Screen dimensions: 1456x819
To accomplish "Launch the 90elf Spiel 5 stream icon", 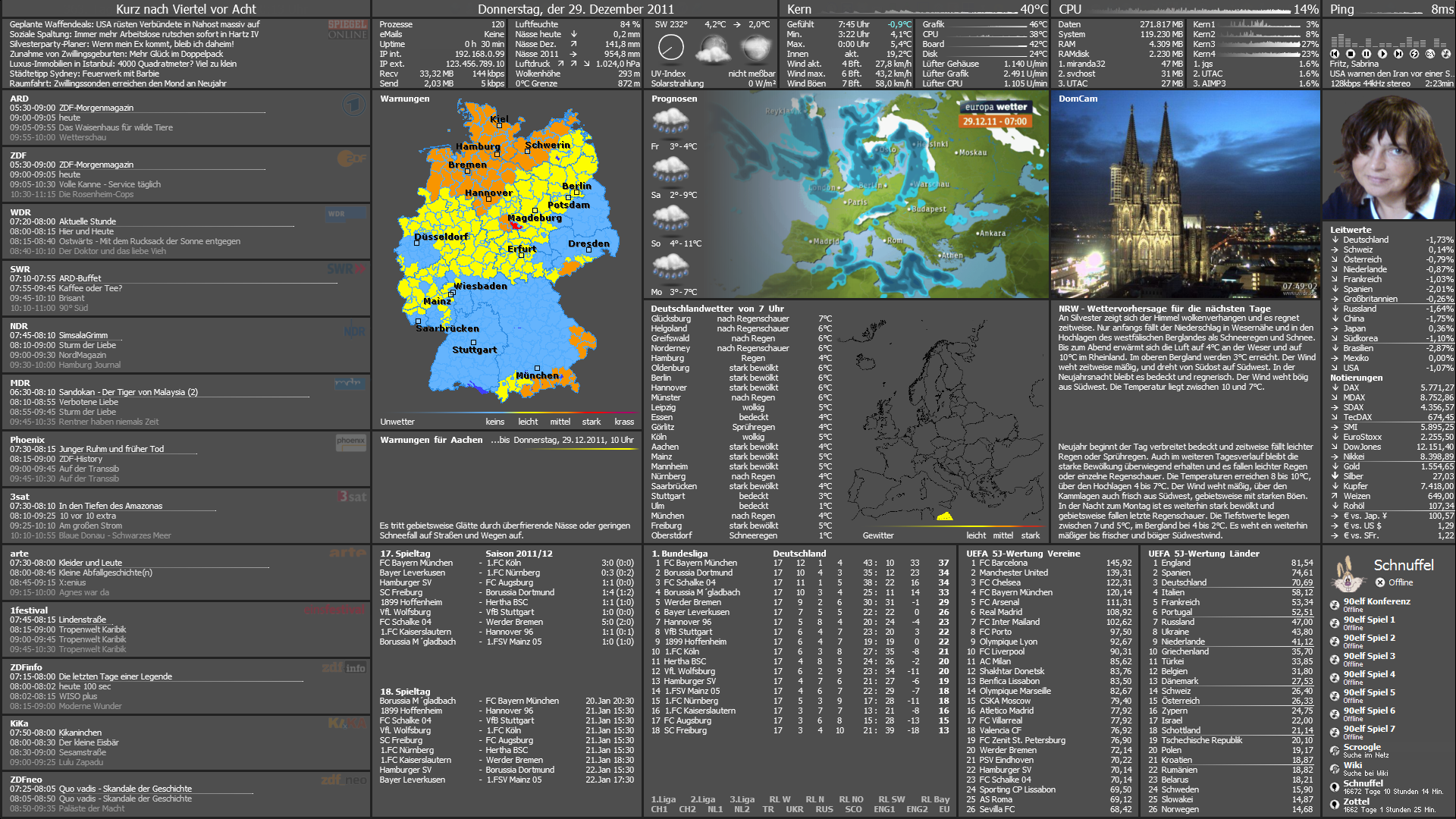I will tap(1335, 696).
